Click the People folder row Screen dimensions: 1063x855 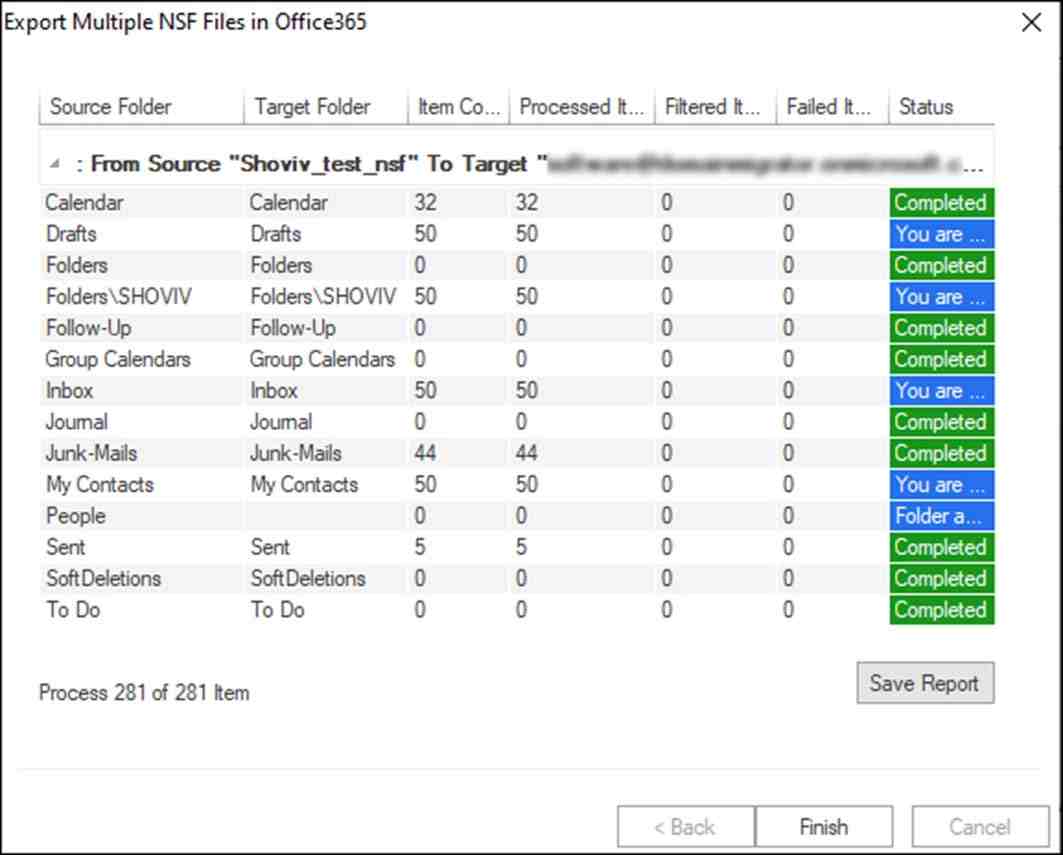[x=76, y=516]
